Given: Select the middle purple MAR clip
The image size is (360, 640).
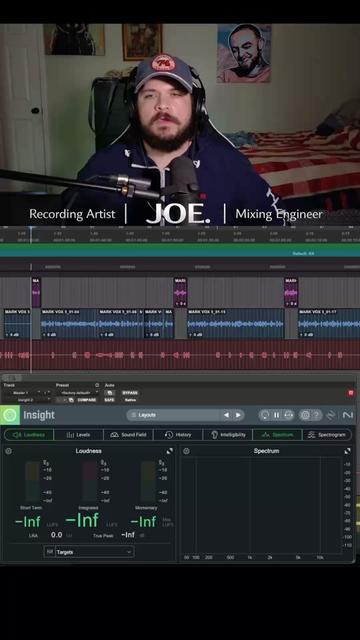Looking at the screenshot, I should 180,293.
